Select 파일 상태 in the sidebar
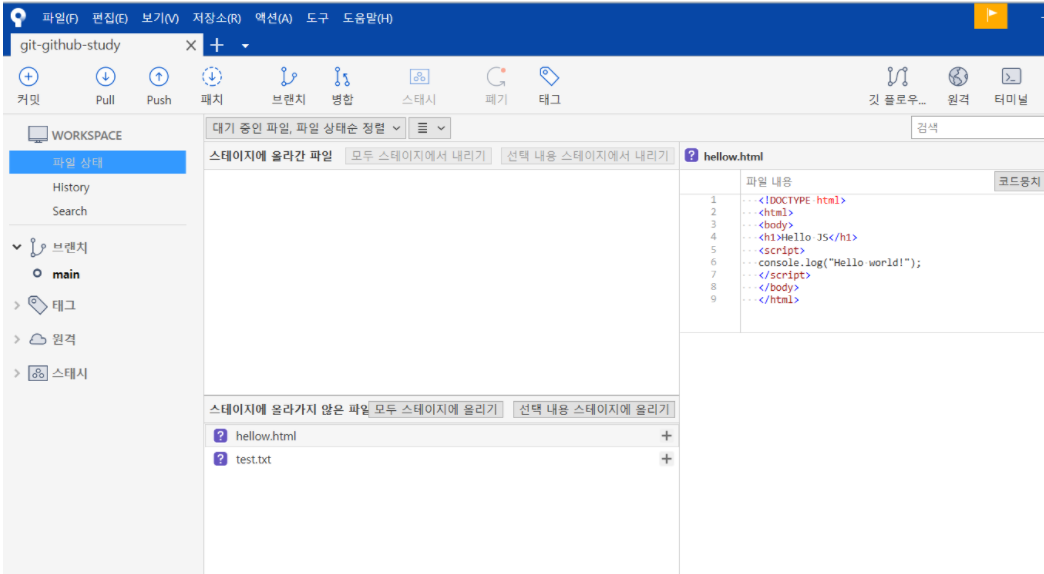 tap(97, 162)
